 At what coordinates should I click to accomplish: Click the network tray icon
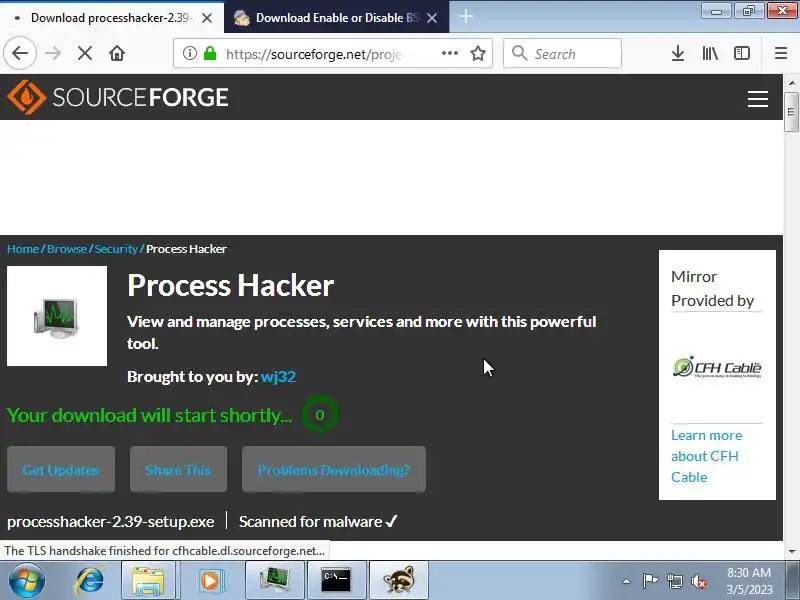click(x=674, y=581)
